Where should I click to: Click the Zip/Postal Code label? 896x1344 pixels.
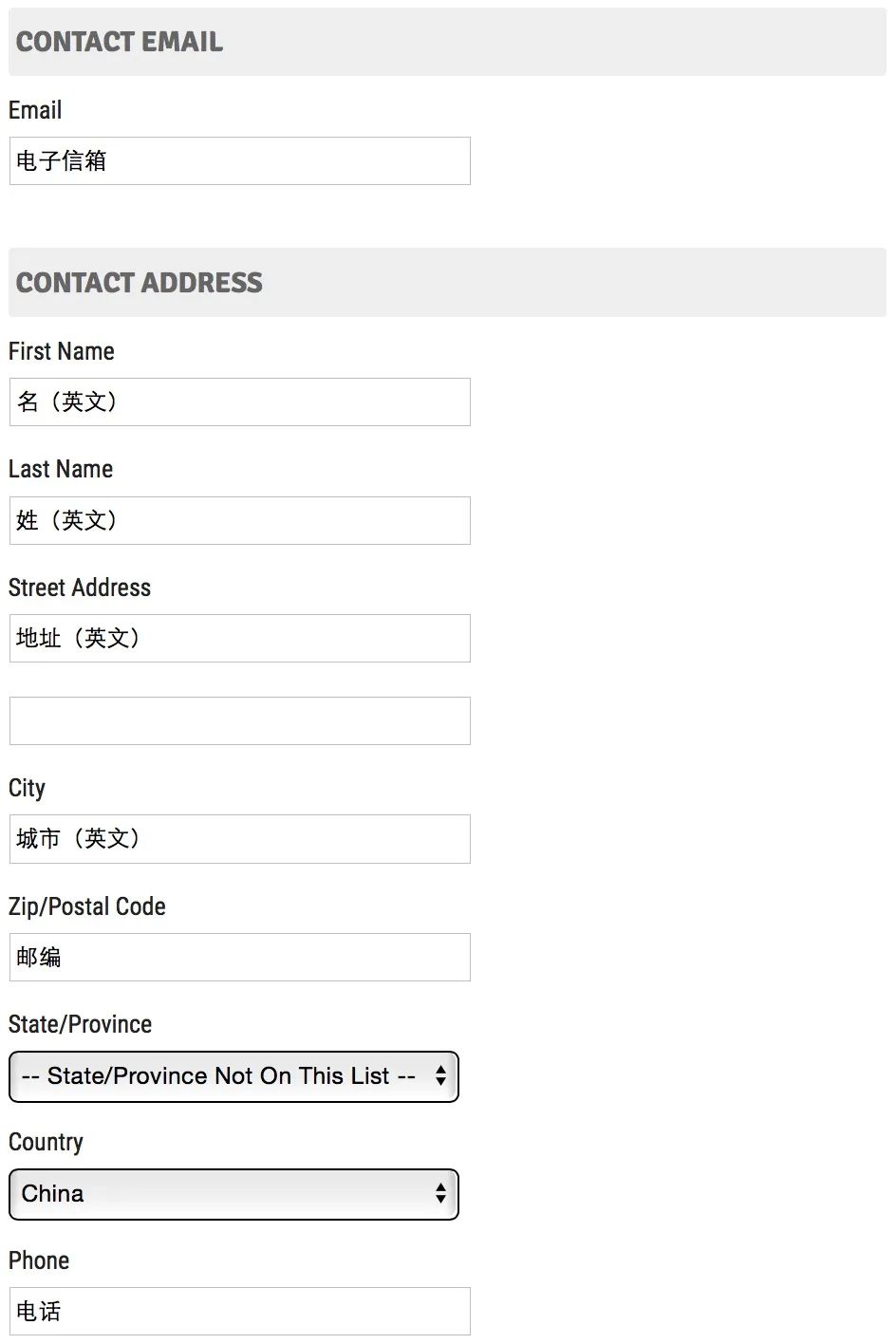pyautogui.click(x=87, y=906)
